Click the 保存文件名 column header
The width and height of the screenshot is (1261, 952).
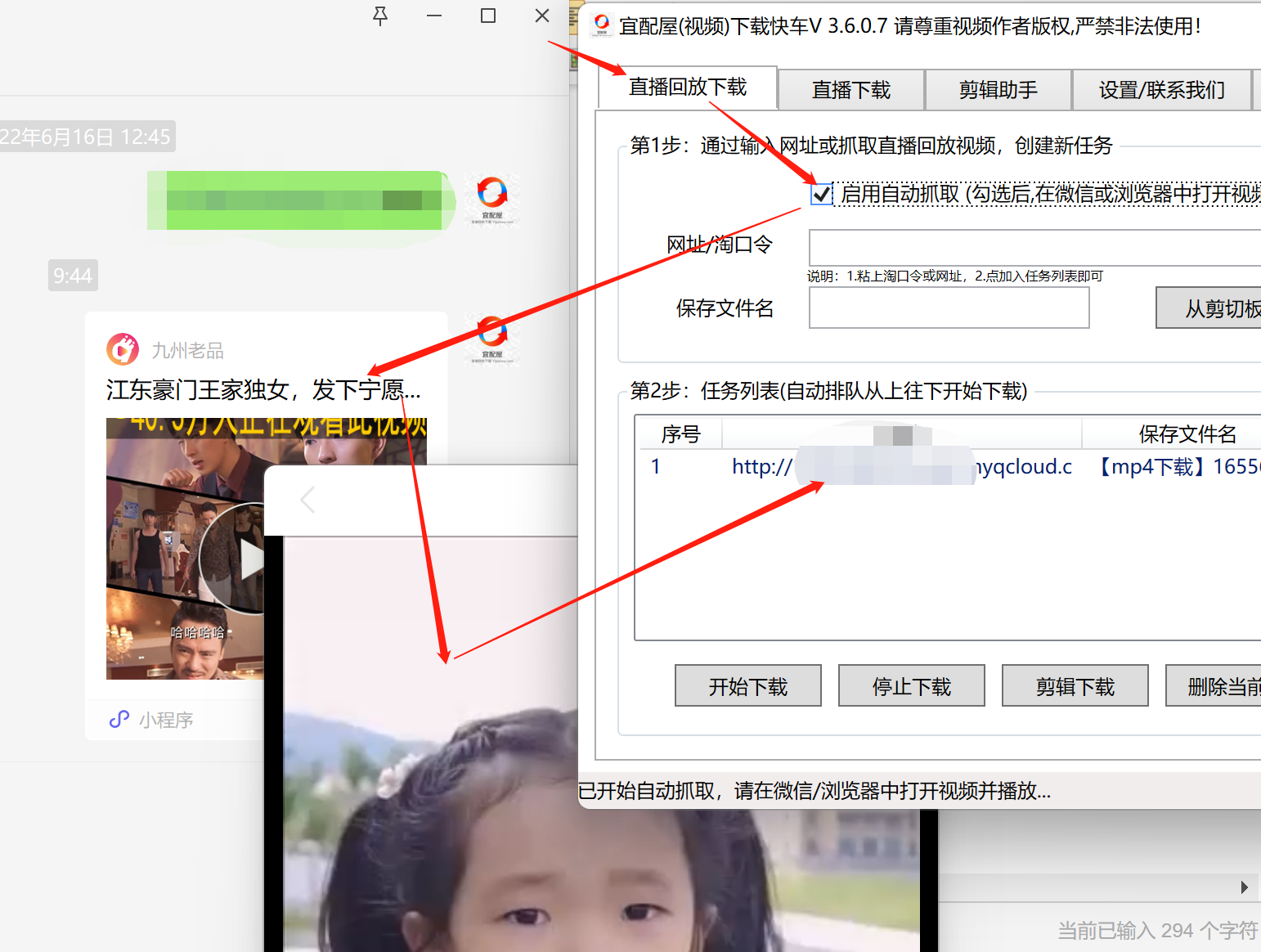click(x=1172, y=433)
